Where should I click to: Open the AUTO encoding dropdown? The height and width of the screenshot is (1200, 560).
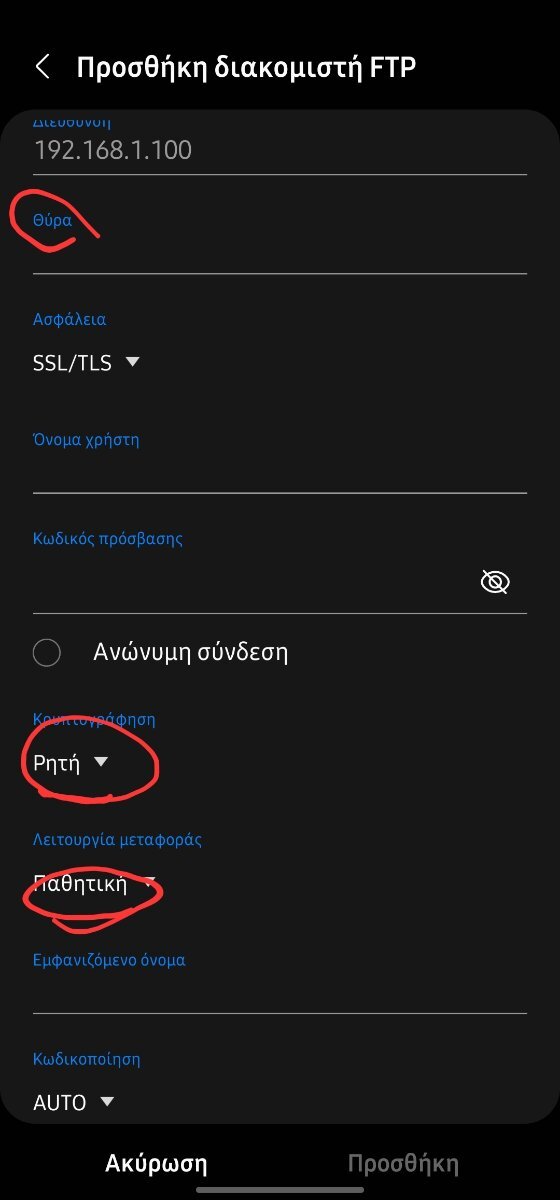pyautogui.click(x=74, y=1102)
